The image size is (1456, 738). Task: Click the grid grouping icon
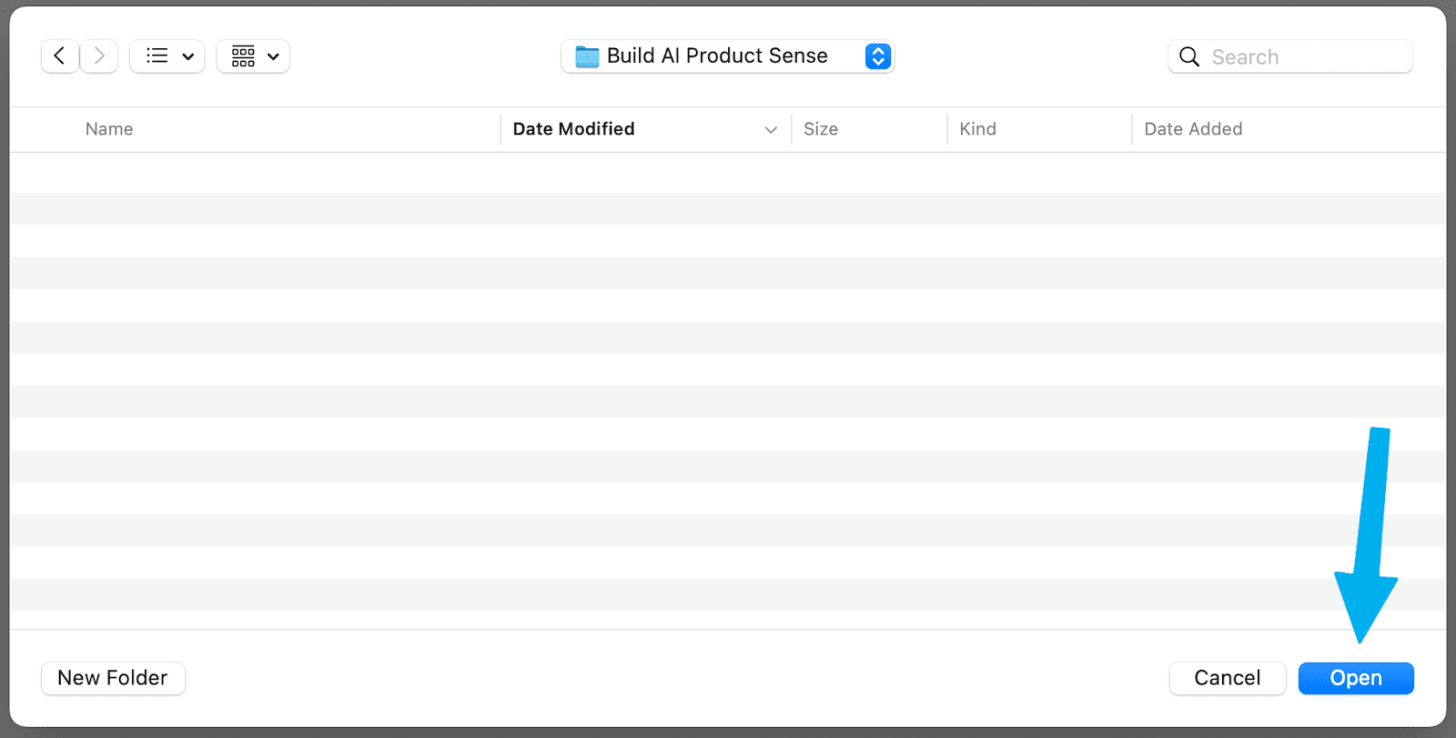point(243,57)
